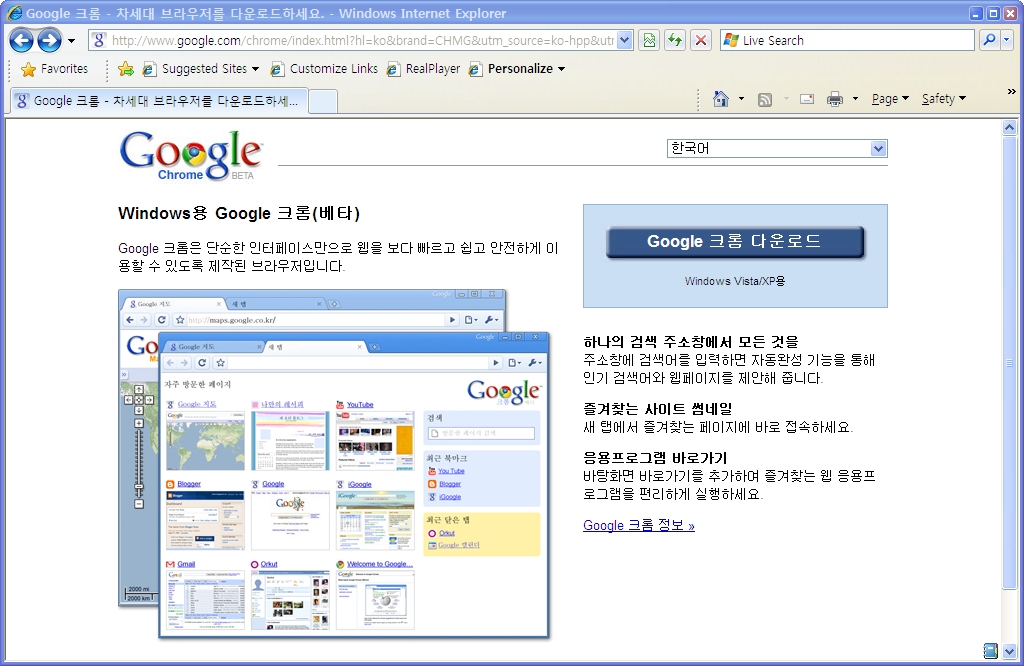This screenshot has height=666, width=1024.
Task: Click the vertical scrollbar thumb
Action: coord(1010,362)
